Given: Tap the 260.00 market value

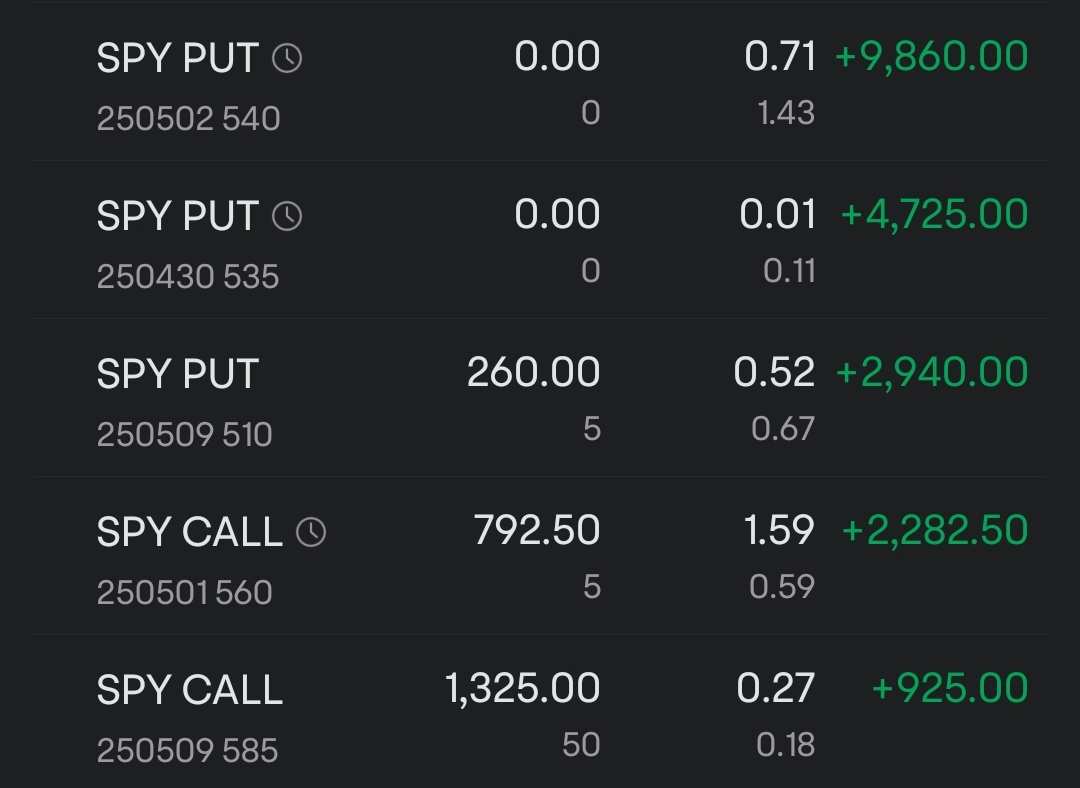Looking at the screenshot, I should click(x=533, y=373).
